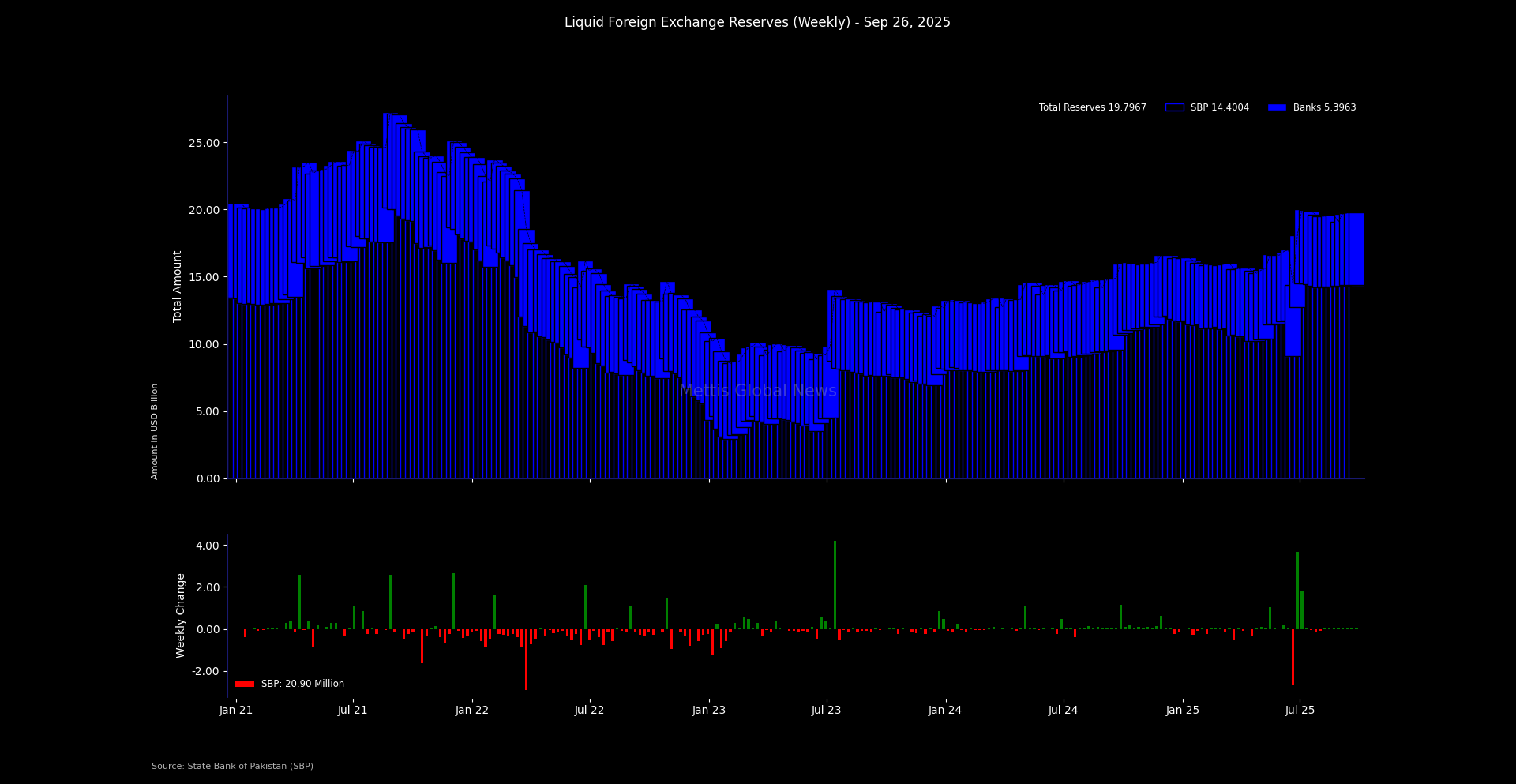Click the State Bank of Pakistan source note
The width and height of the screenshot is (1516, 784).
point(232,766)
